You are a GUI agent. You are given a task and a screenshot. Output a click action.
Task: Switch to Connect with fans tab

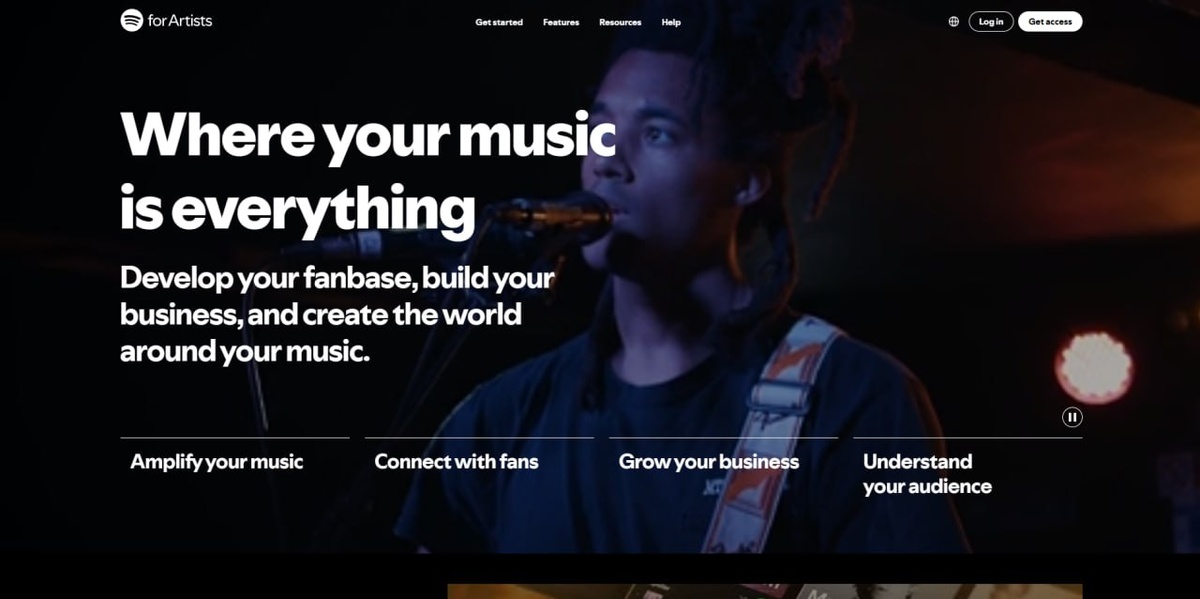coord(456,461)
